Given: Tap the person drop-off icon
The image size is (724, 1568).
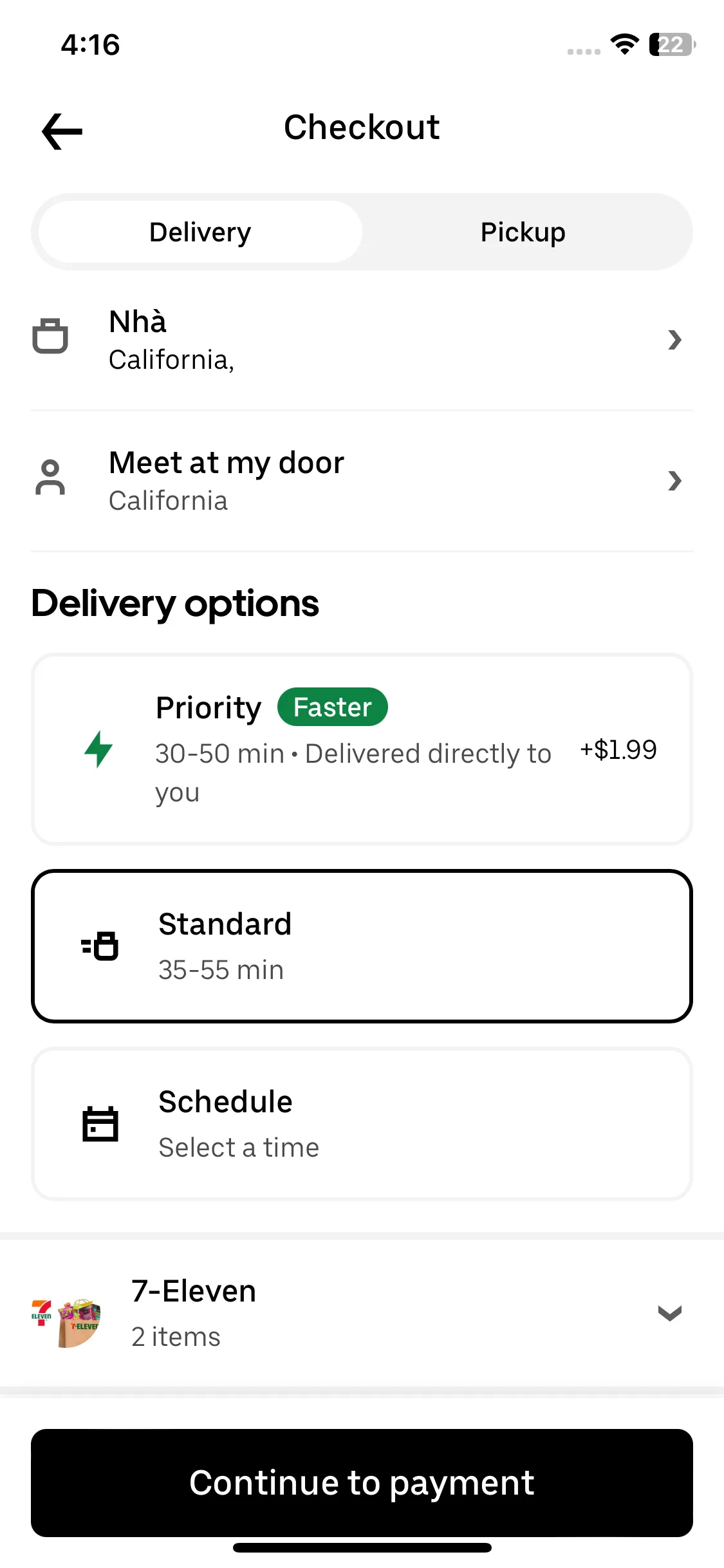Looking at the screenshot, I should point(50,477).
